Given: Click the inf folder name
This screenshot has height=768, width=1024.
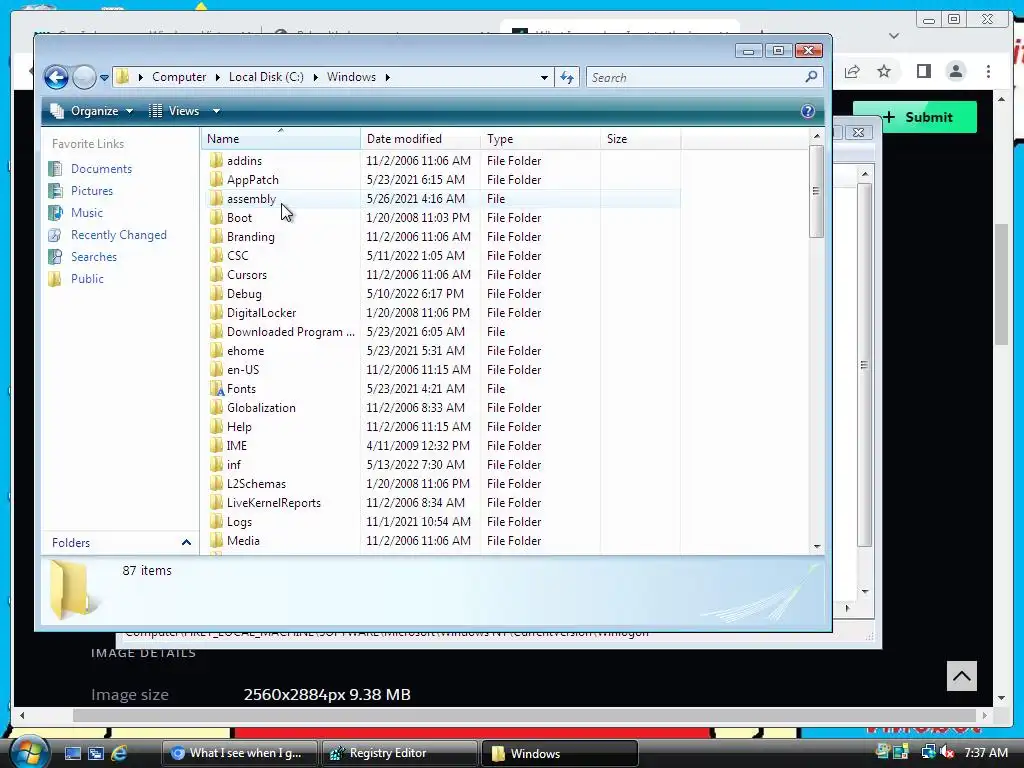Looking at the screenshot, I should (x=234, y=465).
